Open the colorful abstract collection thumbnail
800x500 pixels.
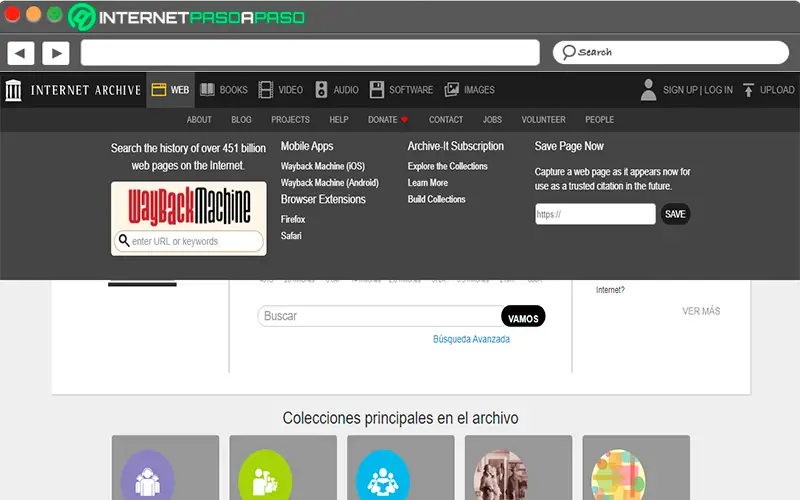point(618,476)
